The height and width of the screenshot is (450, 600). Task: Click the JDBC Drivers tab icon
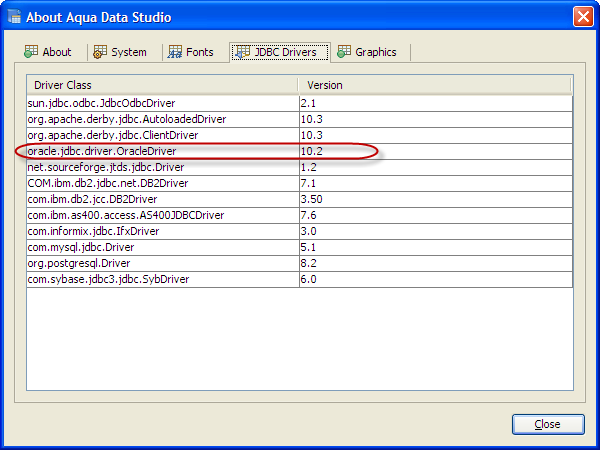click(243, 52)
